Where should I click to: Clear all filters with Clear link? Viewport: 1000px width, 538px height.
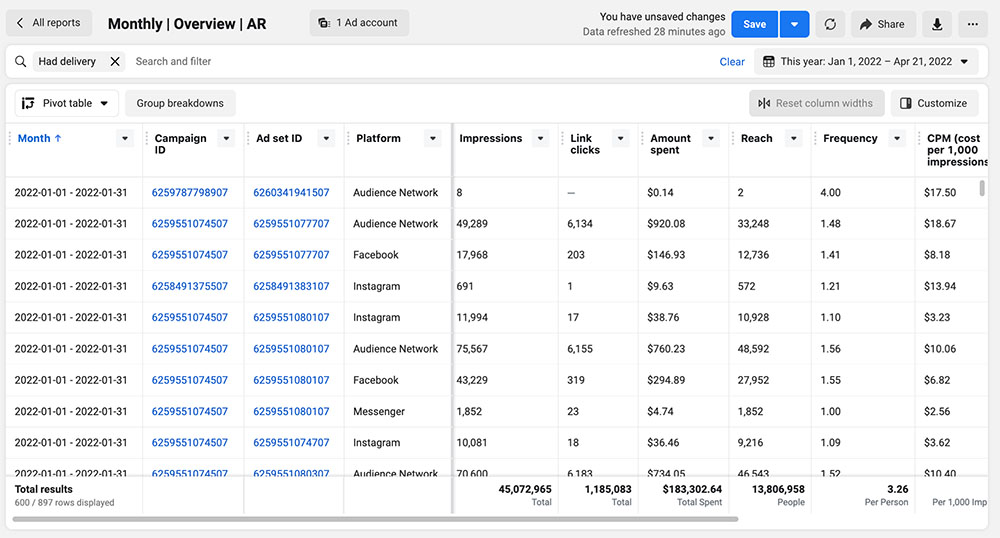(x=732, y=62)
